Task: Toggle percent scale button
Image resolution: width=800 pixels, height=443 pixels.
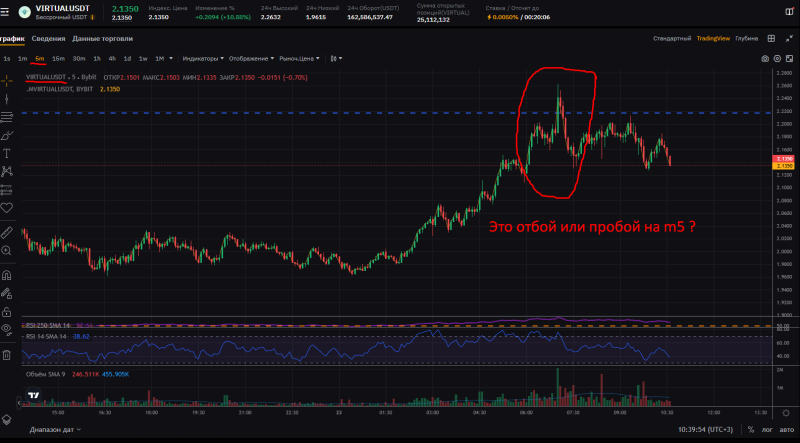Action: [751, 430]
